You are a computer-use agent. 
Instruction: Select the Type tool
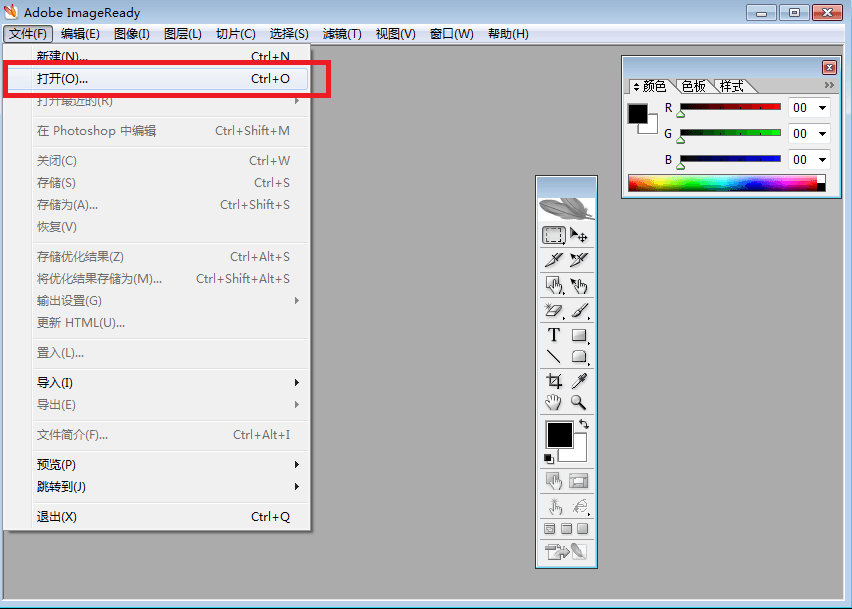click(x=554, y=335)
